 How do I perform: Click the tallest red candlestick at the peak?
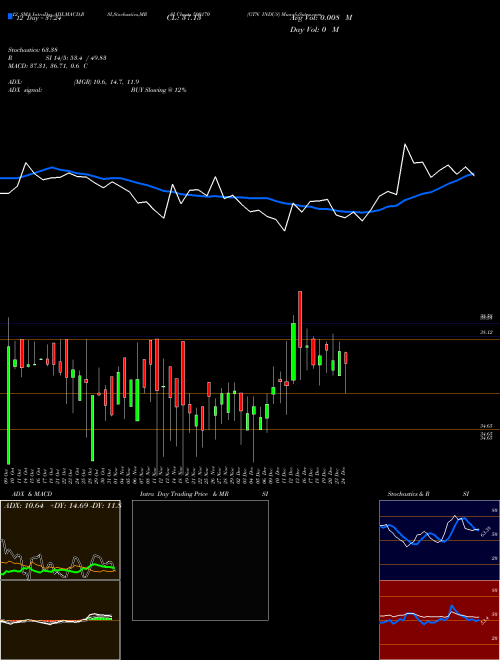[300, 319]
